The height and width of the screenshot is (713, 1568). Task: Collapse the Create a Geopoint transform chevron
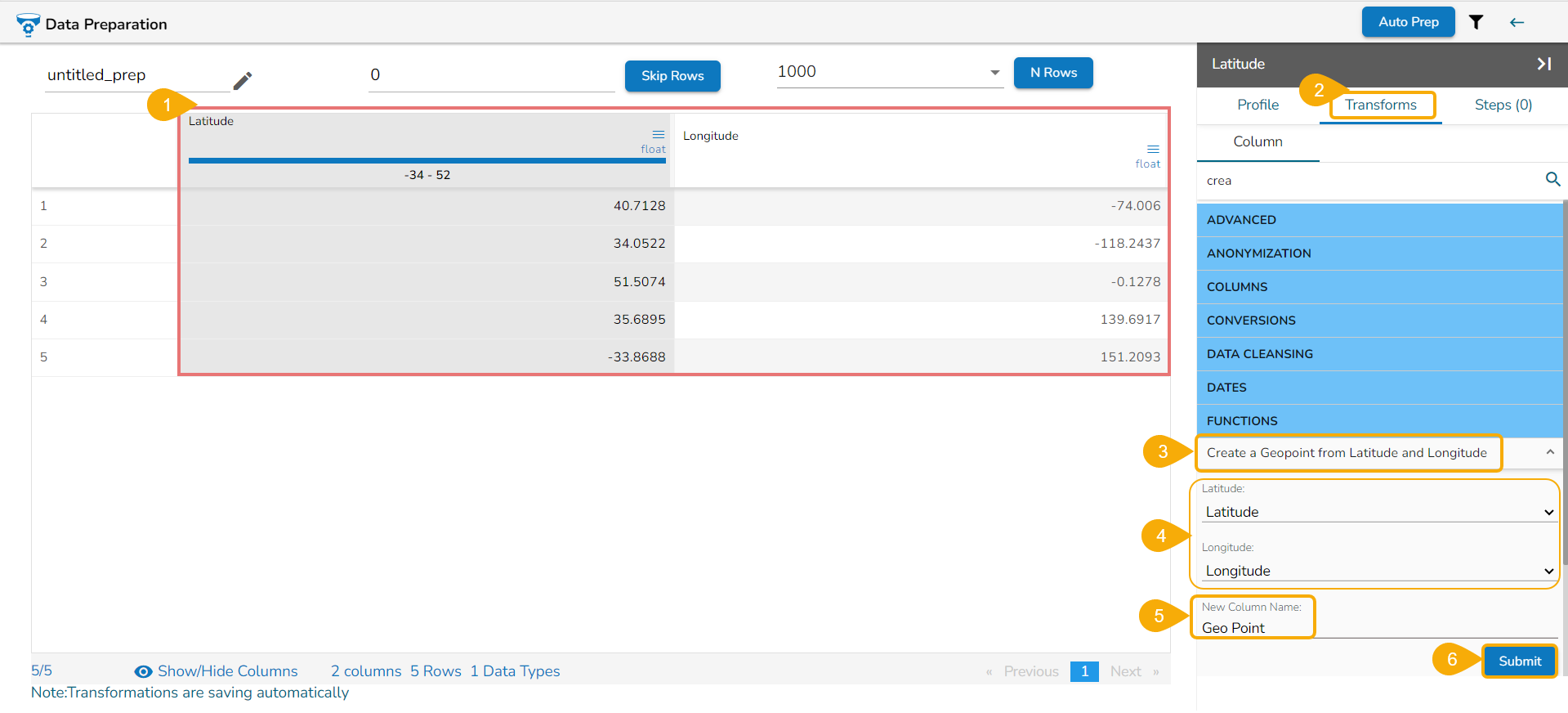pos(1549,452)
